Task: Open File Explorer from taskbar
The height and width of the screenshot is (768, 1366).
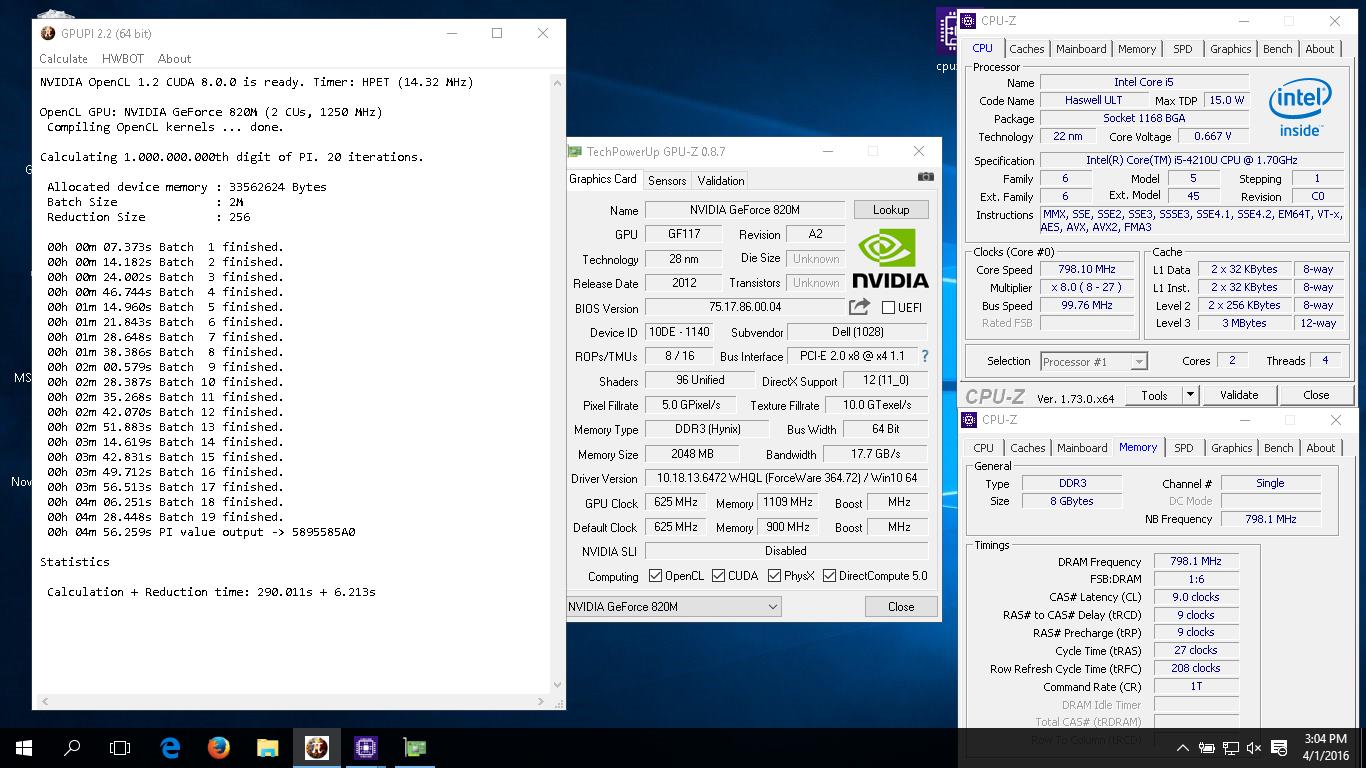Action: tap(267, 748)
